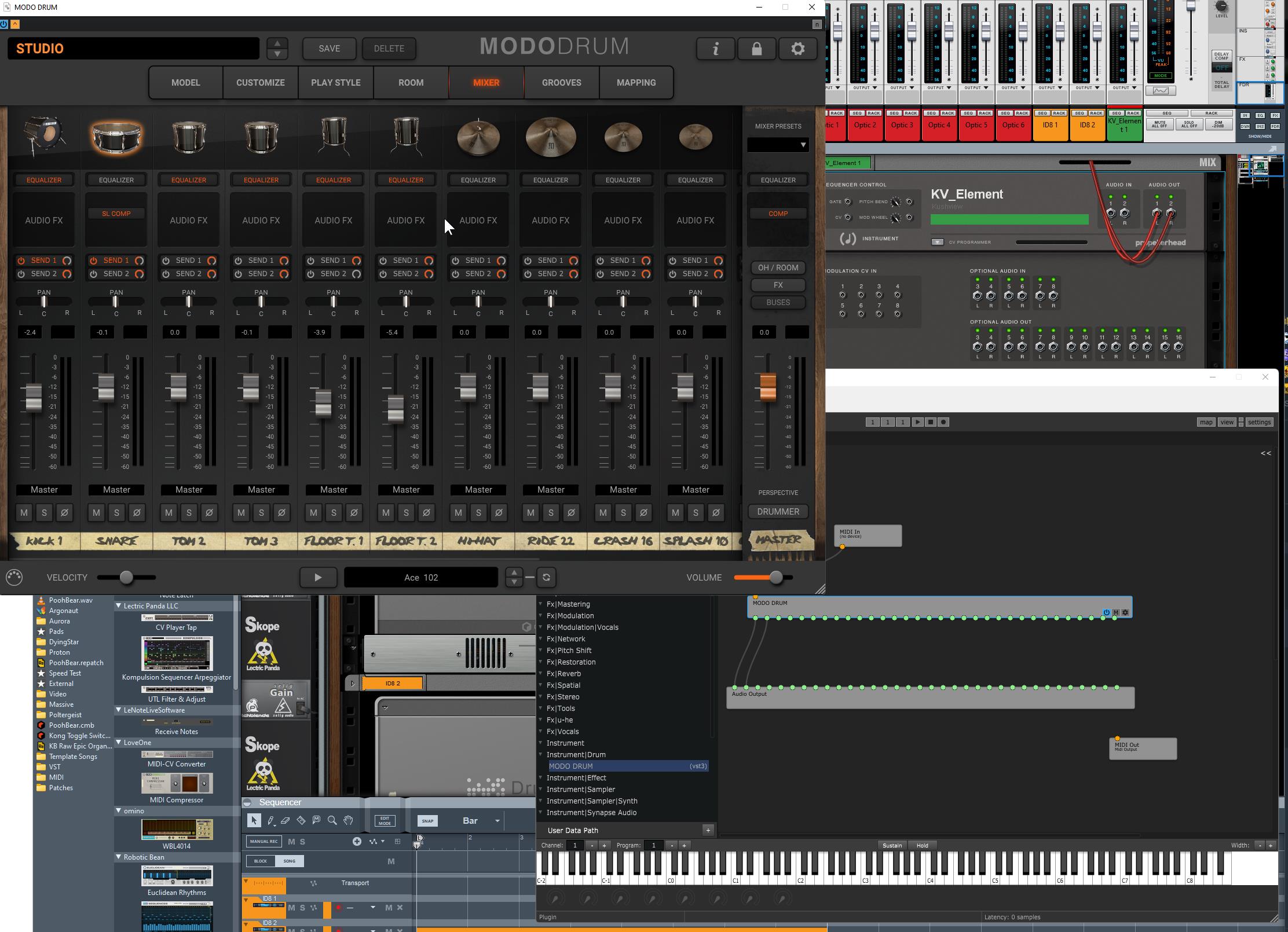Select the arrow tool in Sequencer
1288x932 pixels.
pos(254,820)
